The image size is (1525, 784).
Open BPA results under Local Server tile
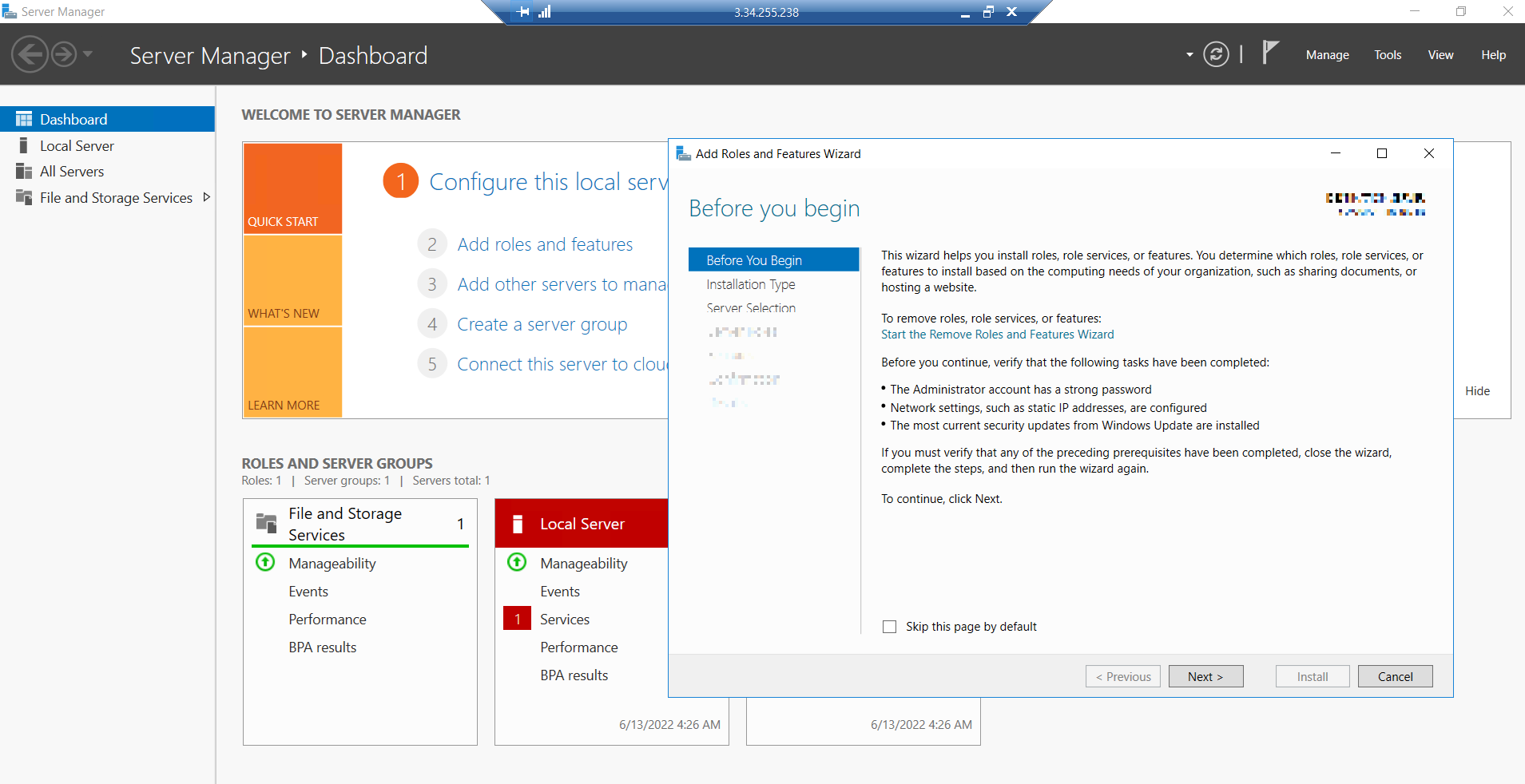tap(574, 675)
